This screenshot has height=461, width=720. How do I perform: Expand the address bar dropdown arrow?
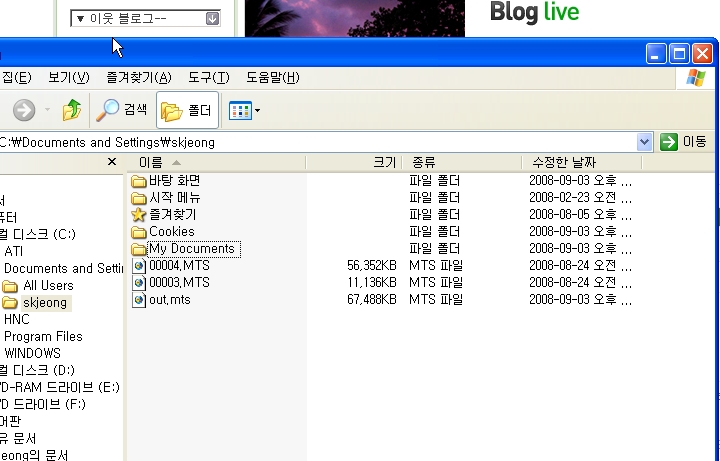tap(645, 142)
